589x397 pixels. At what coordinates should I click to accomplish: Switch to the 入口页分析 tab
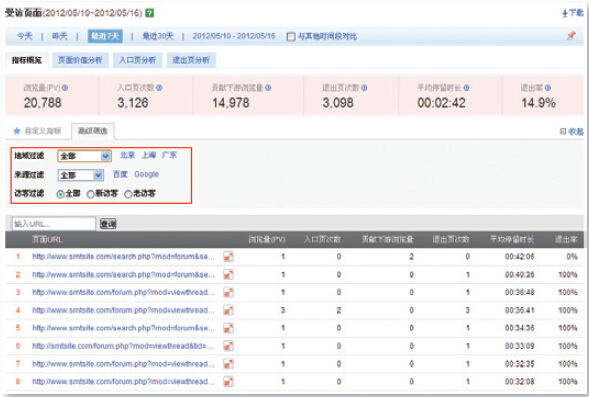[x=137, y=60]
